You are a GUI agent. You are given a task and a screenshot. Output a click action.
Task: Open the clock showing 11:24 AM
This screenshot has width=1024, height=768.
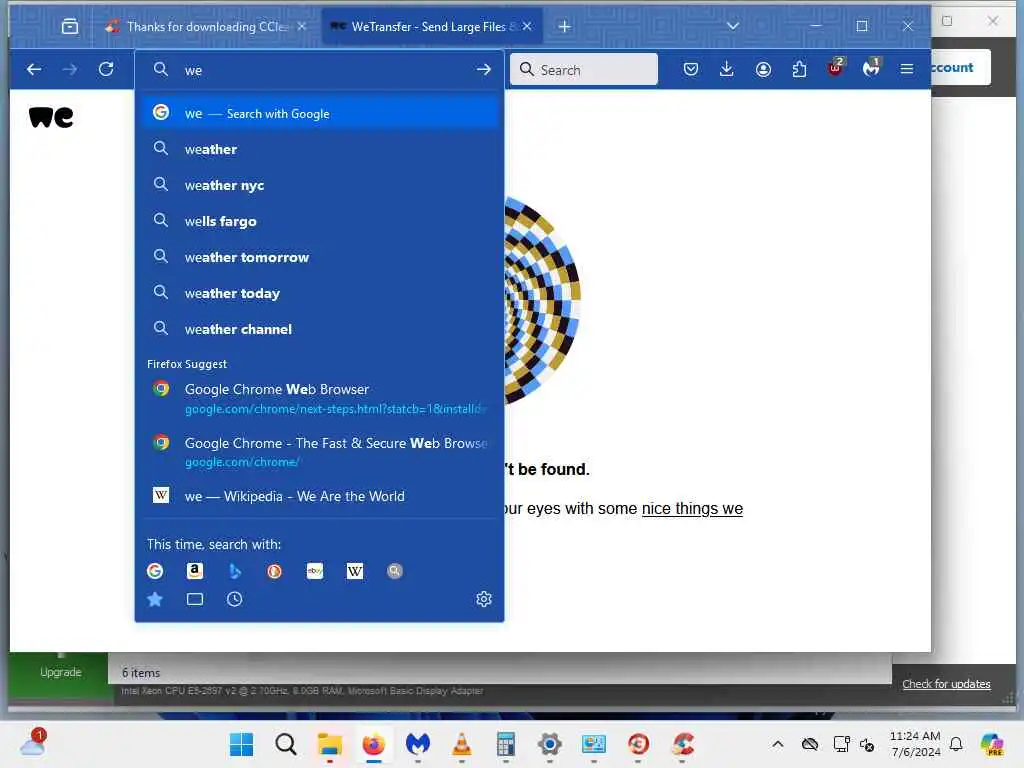point(915,744)
